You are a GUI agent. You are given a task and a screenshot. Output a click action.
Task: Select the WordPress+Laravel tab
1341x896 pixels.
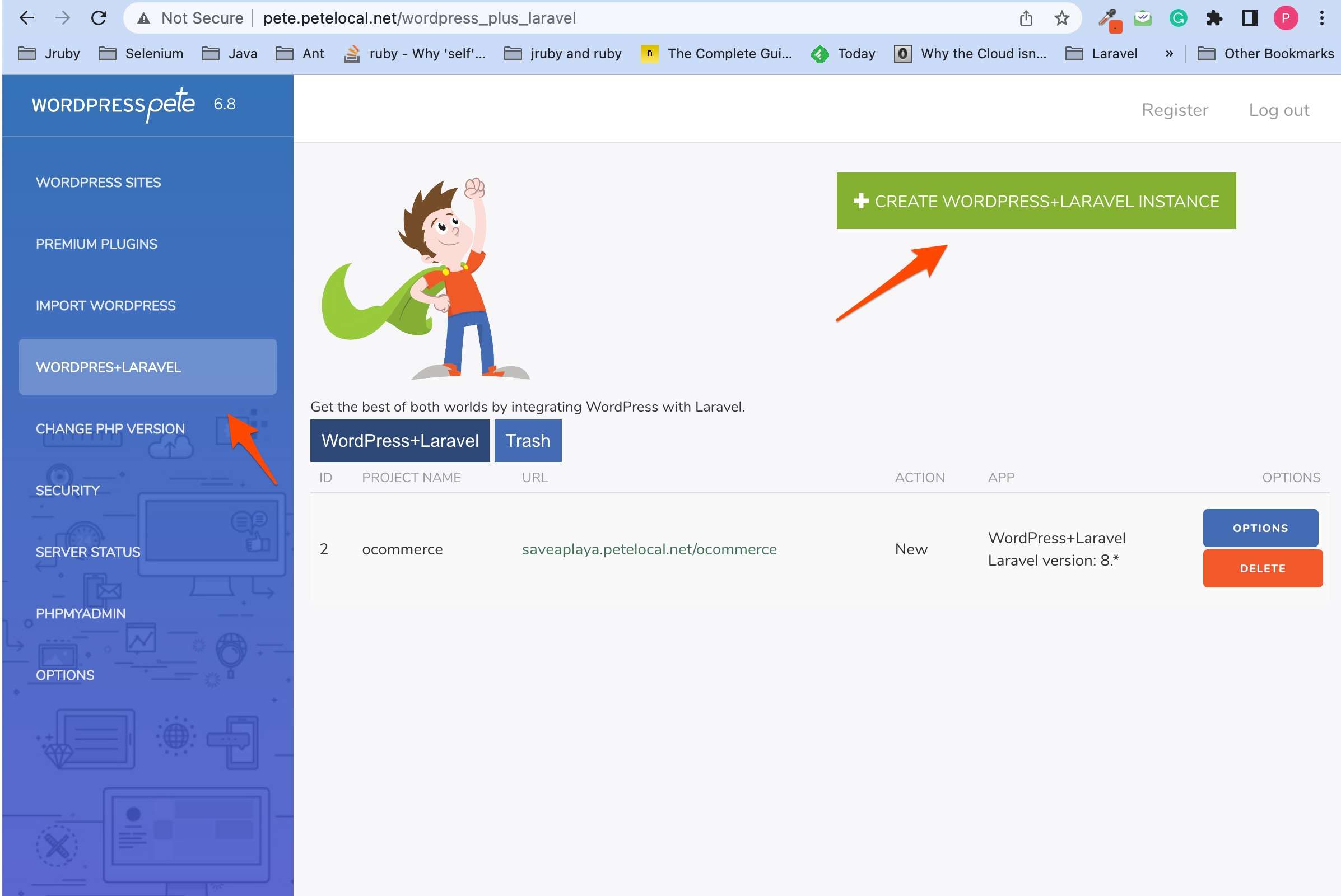tap(399, 441)
